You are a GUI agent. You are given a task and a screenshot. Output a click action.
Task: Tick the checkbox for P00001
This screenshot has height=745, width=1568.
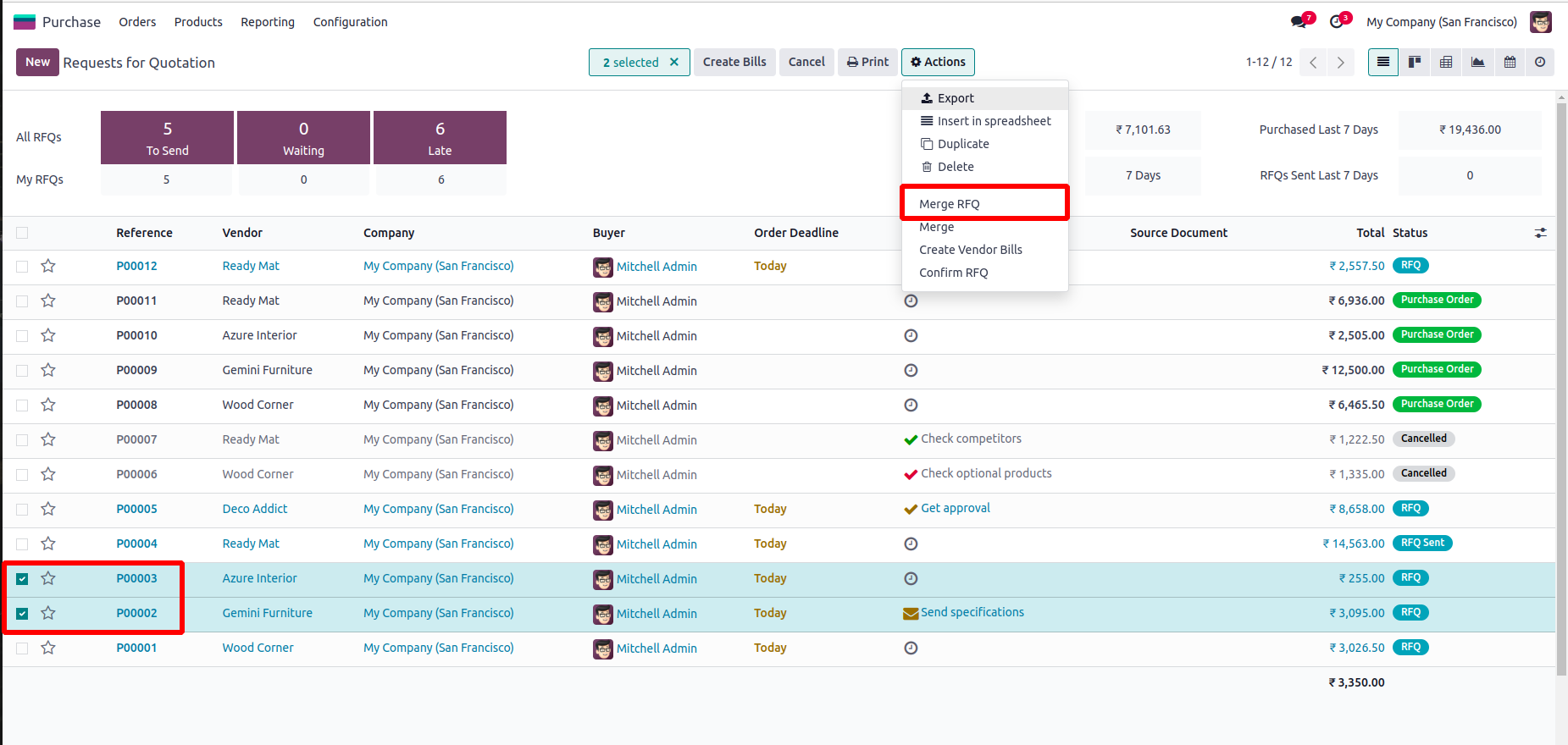(22, 648)
